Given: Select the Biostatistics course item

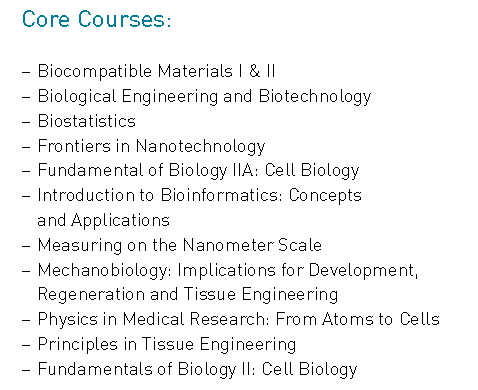Looking at the screenshot, I should click(x=87, y=121).
